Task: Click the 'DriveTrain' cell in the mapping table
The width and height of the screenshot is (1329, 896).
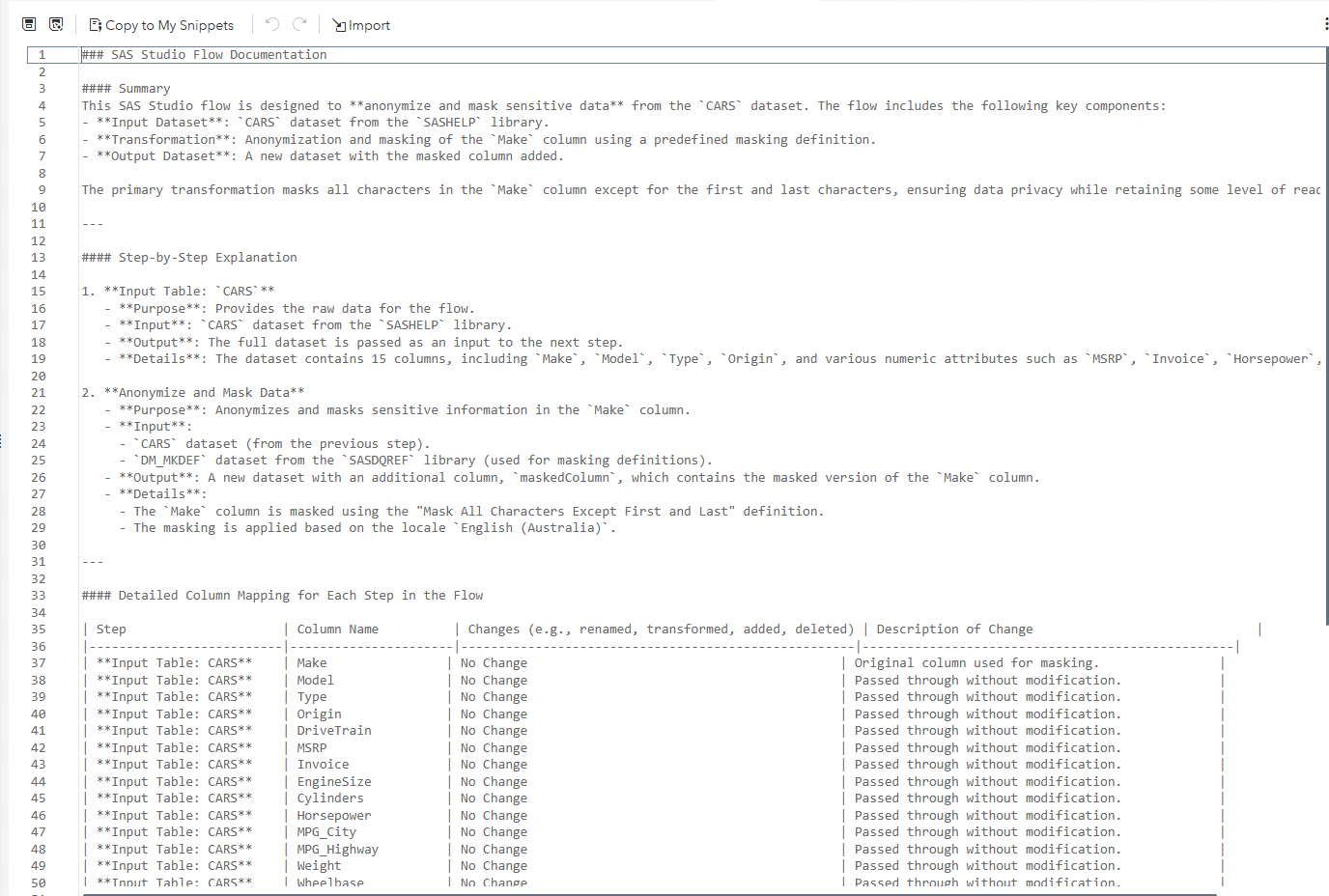Action: (x=334, y=731)
